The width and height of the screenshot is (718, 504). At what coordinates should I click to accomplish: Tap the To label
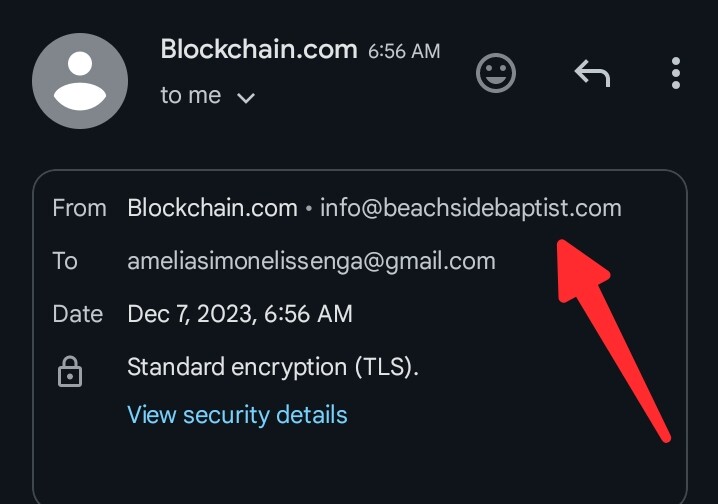(x=65, y=261)
